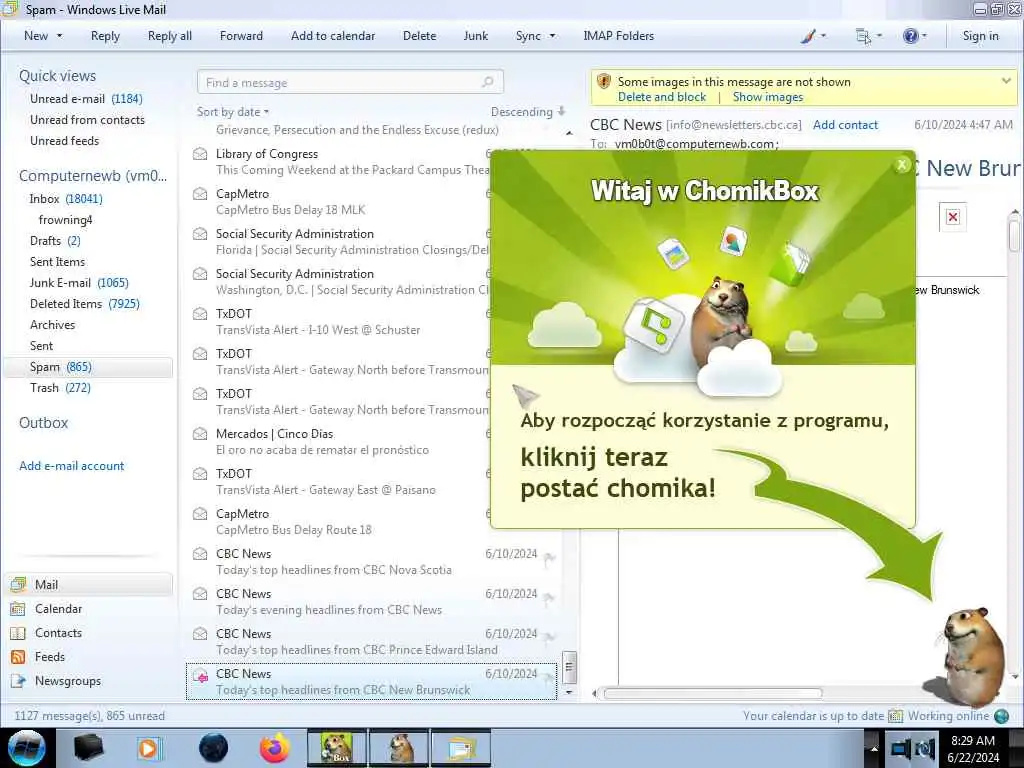Click Delete and block link
1024x768 pixels.
pos(662,97)
